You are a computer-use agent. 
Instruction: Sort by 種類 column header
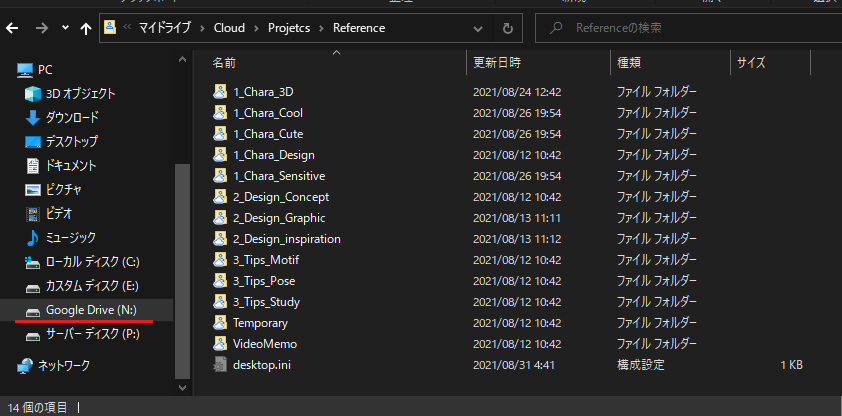coord(629,63)
